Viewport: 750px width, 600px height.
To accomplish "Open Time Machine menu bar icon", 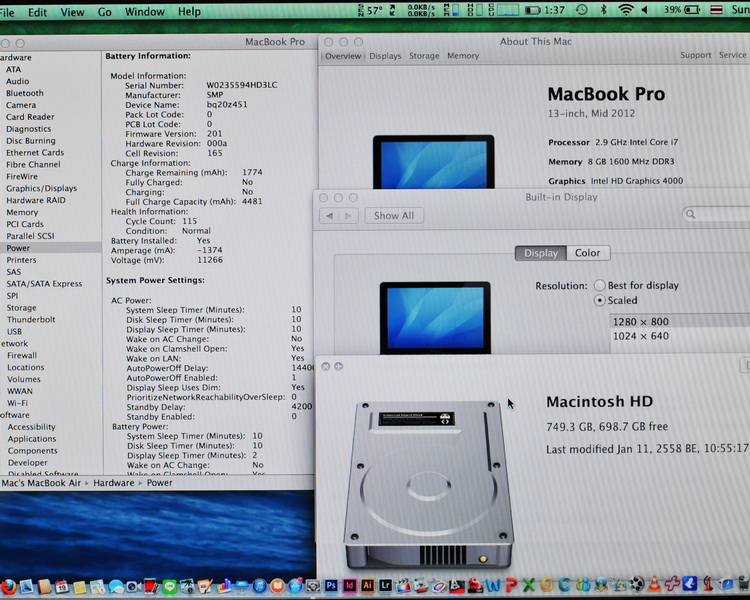I will [x=582, y=10].
